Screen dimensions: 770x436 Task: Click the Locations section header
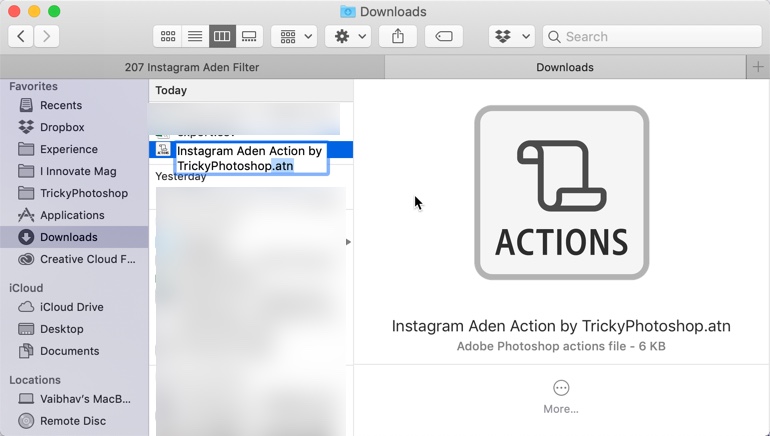point(35,380)
